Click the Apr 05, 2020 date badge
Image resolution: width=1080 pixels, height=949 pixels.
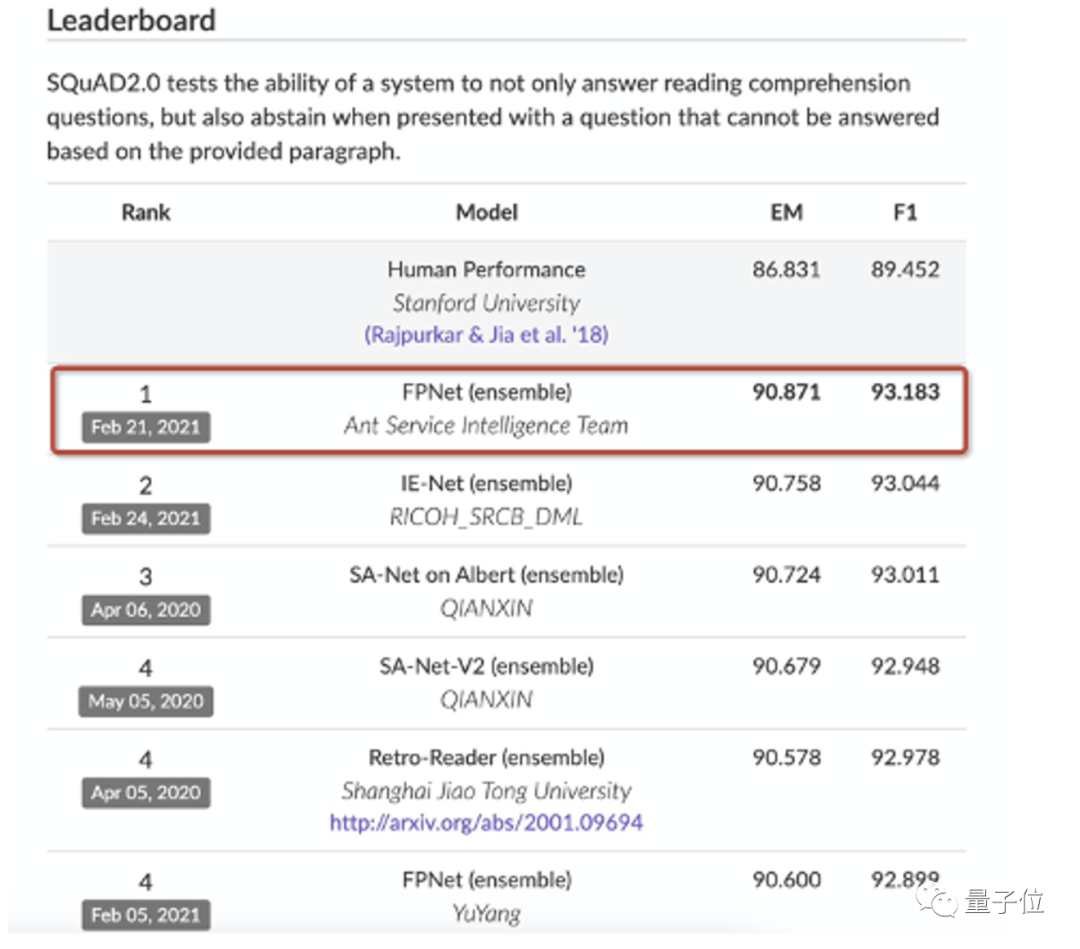(x=145, y=793)
